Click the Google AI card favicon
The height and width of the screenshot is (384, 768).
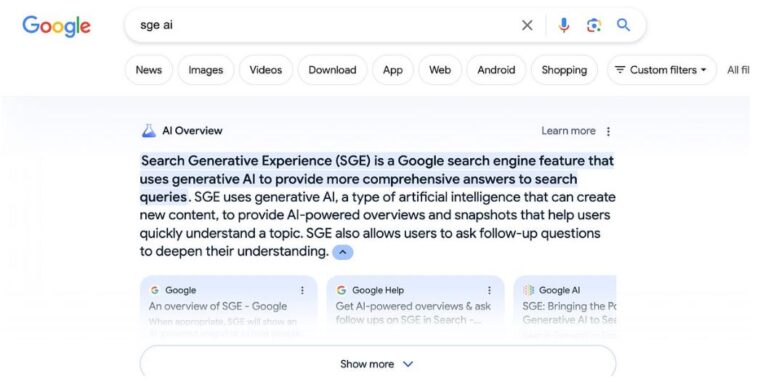pyautogui.click(x=528, y=290)
